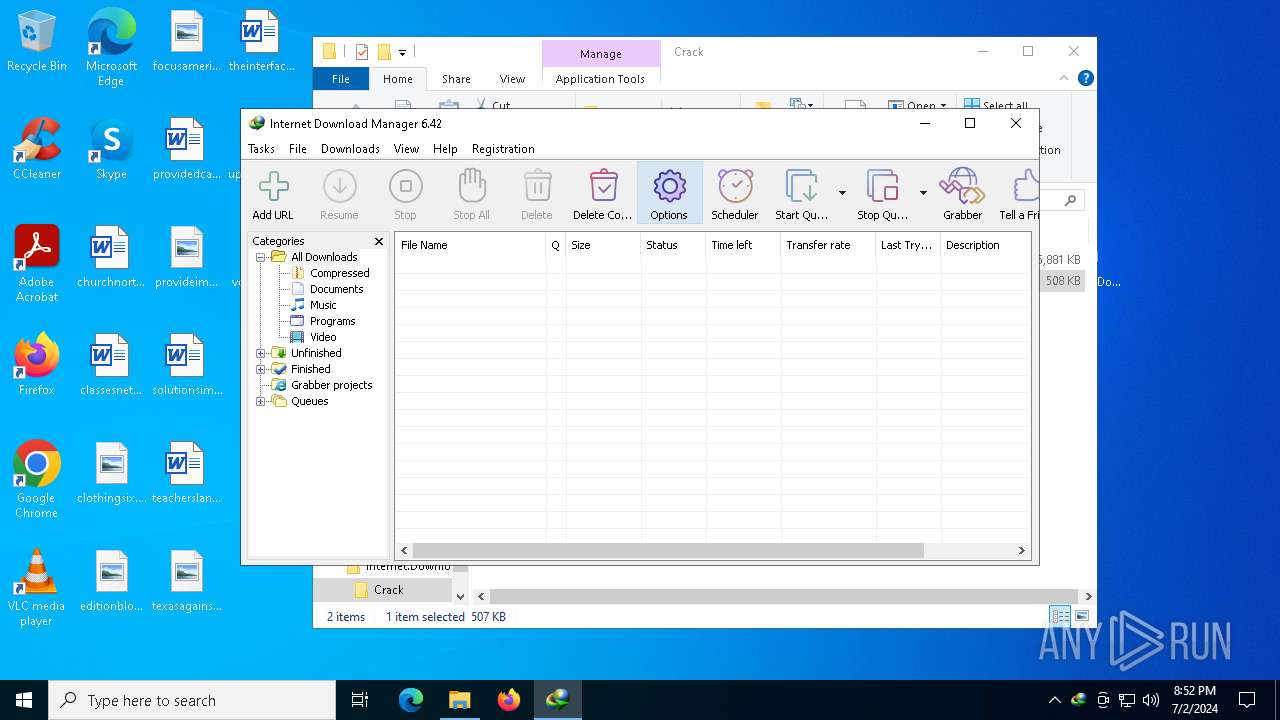Open File Explorer from taskbar
This screenshot has height=720, width=1280.
[460, 700]
